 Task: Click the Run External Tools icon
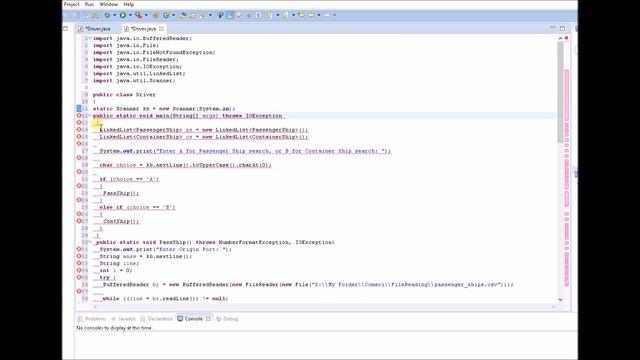point(139,15)
